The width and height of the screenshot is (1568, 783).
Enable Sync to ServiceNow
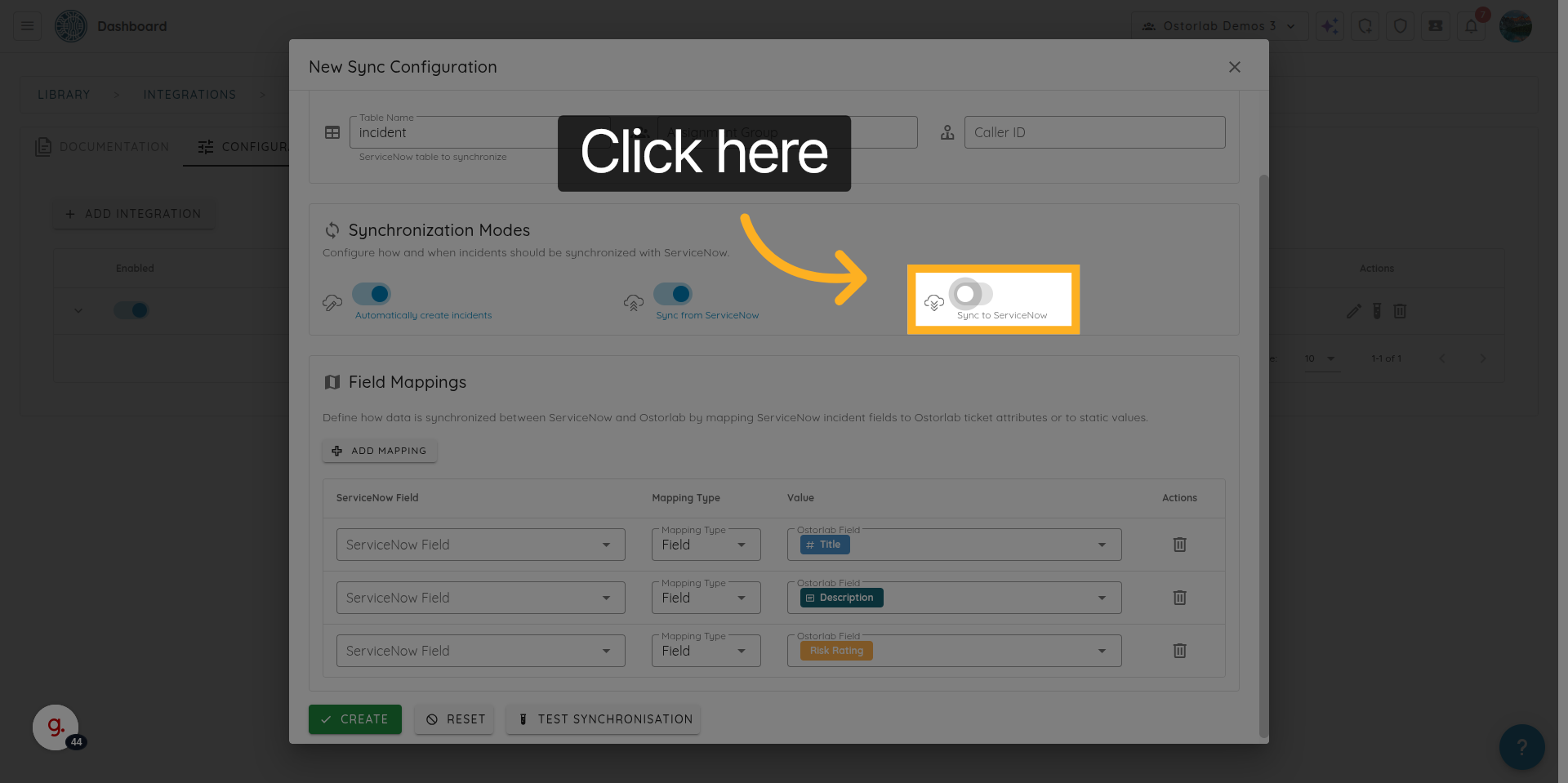point(969,295)
